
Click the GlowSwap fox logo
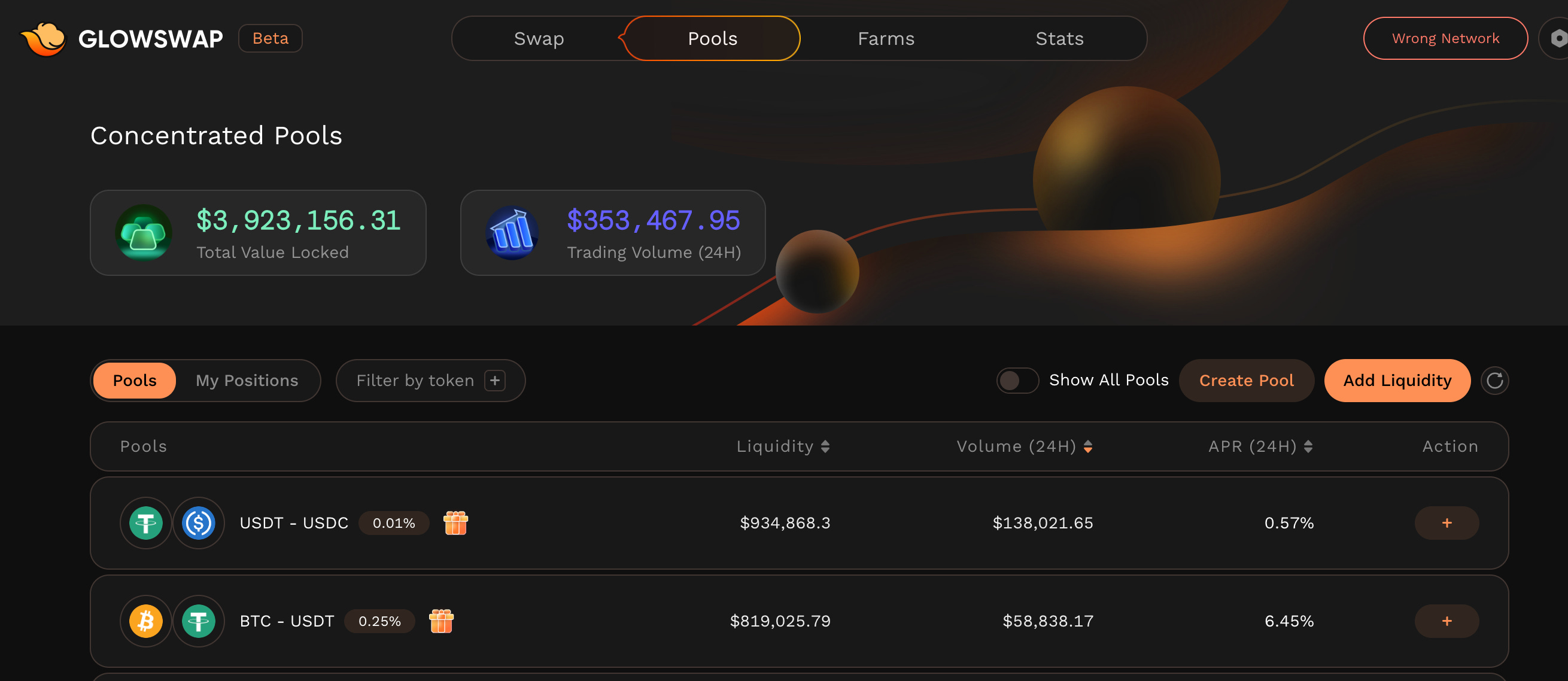[44, 38]
